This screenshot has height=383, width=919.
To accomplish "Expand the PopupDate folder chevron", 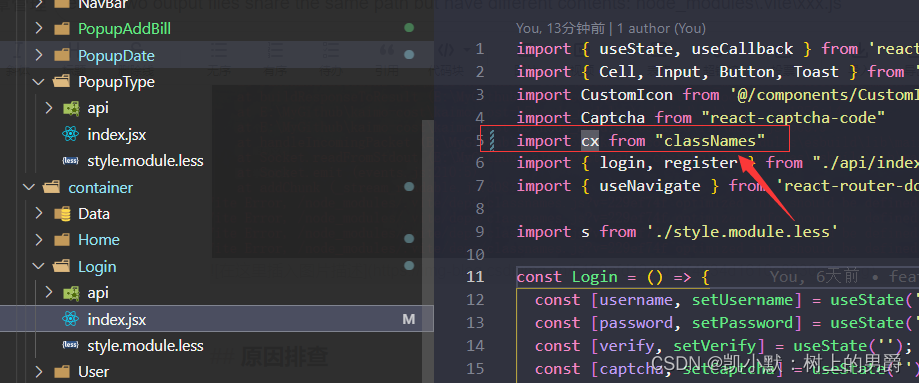I will tap(39, 55).
